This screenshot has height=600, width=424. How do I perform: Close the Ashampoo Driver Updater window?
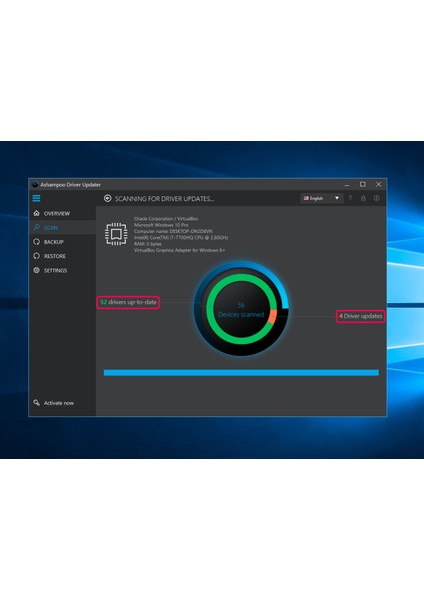tap(378, 184)
